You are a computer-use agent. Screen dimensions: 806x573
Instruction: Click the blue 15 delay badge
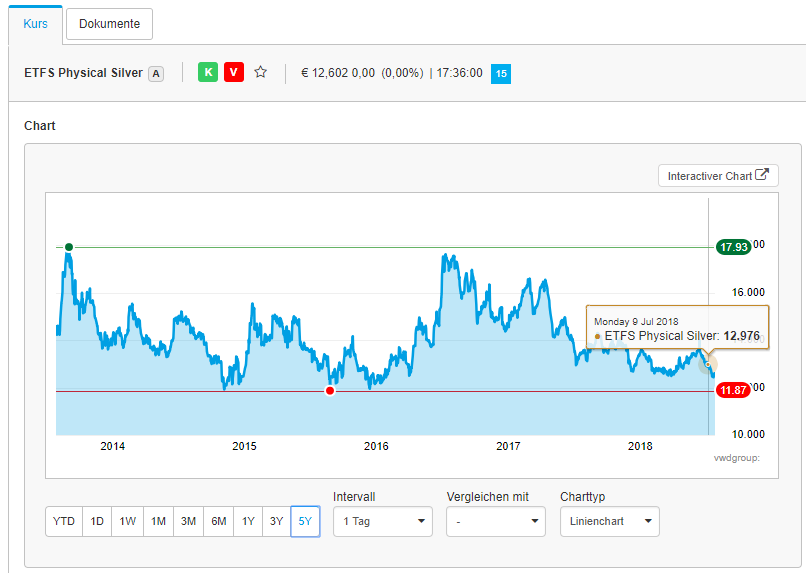[501, 73]
